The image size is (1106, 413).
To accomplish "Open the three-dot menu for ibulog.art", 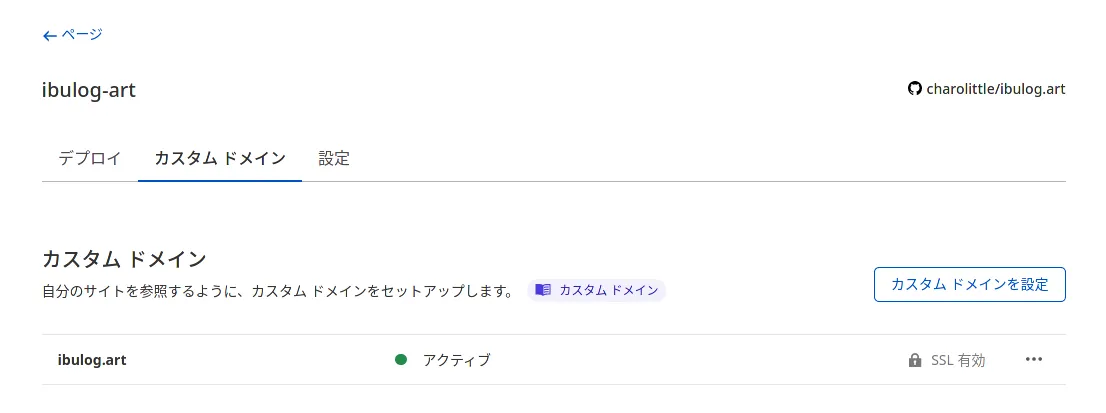I will [1034, 360].
